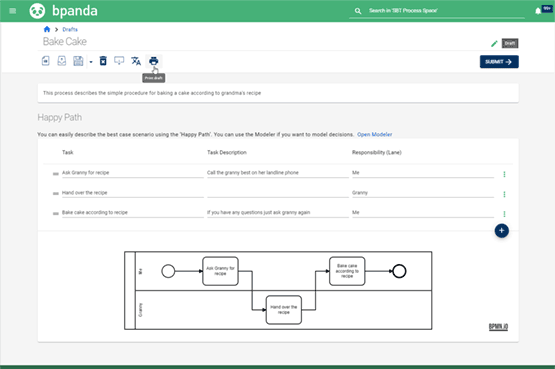
Task: Click the save floppy disk icon
Action: coord(78,61)
